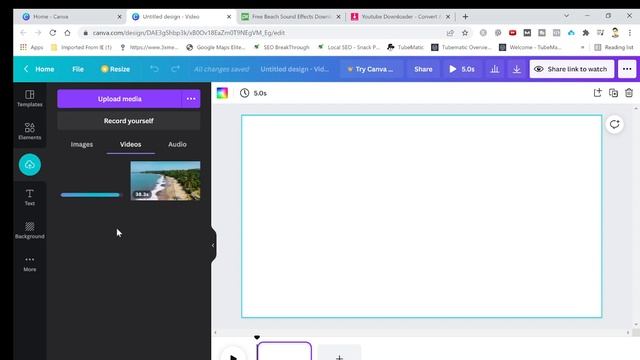Edit the Untitled design title field

tap(295, 69)
